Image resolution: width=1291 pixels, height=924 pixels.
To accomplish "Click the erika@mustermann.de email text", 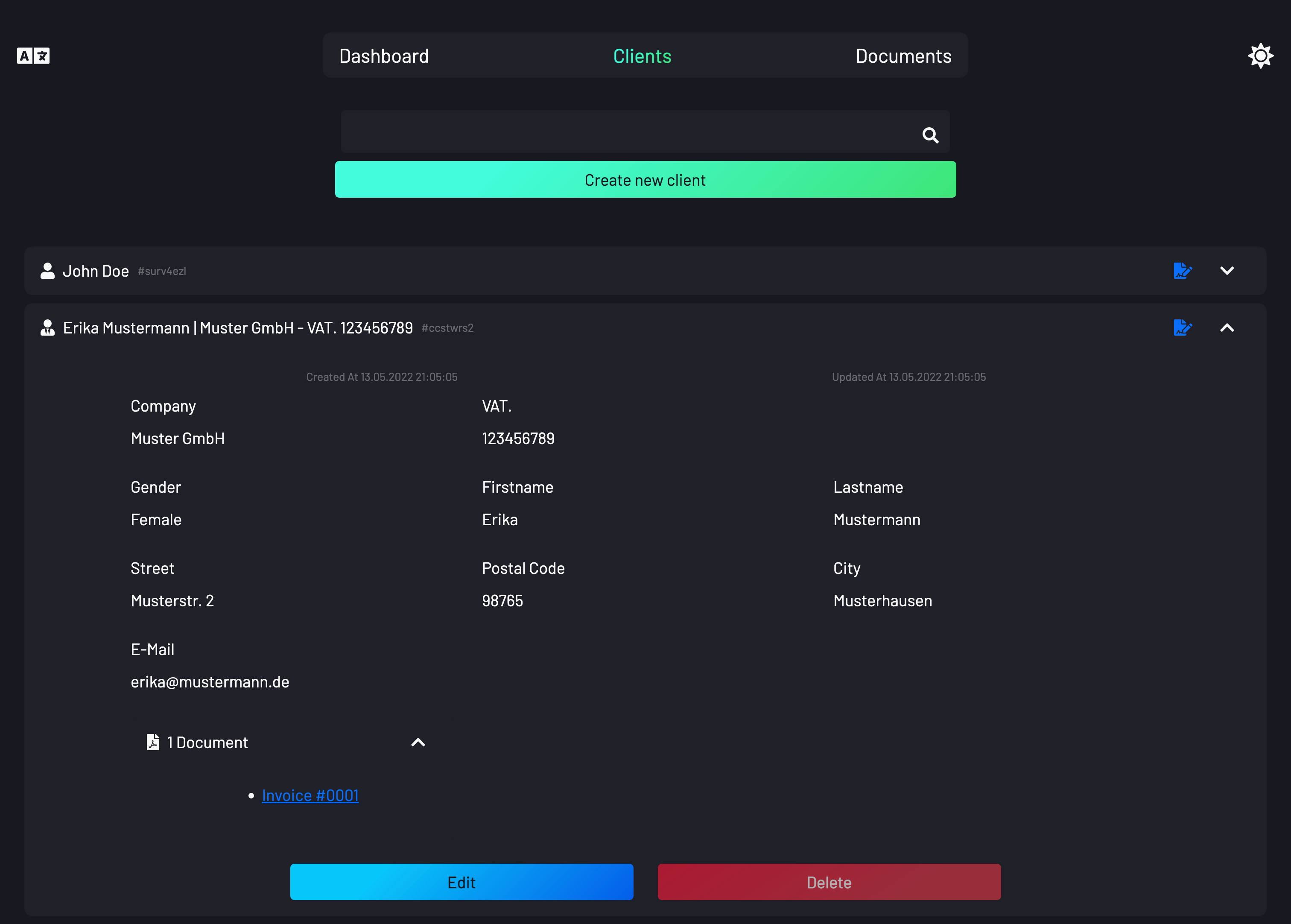I will 210,681.
